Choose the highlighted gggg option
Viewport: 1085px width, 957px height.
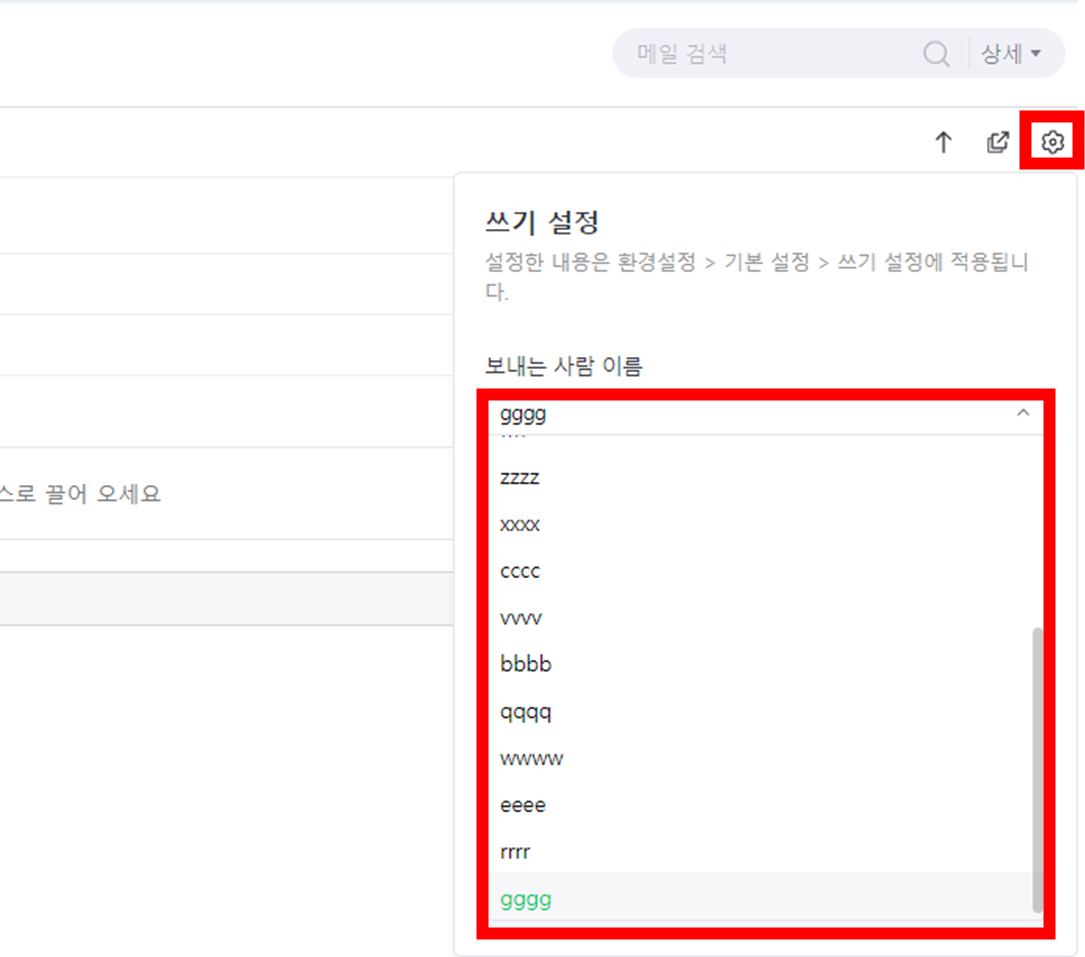tap(525, 899)
